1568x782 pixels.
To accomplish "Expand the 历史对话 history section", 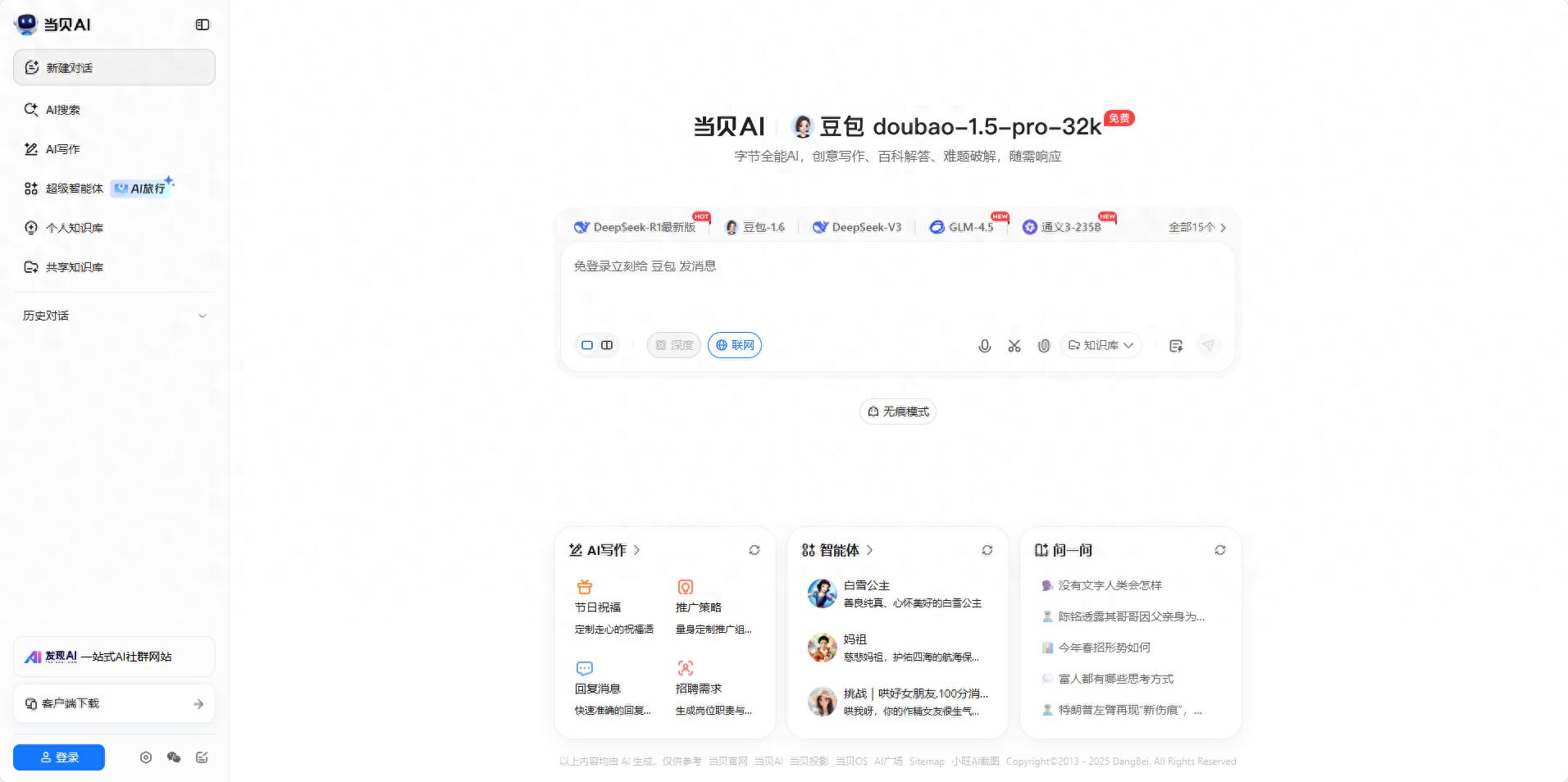I will (x=114, y=316).
